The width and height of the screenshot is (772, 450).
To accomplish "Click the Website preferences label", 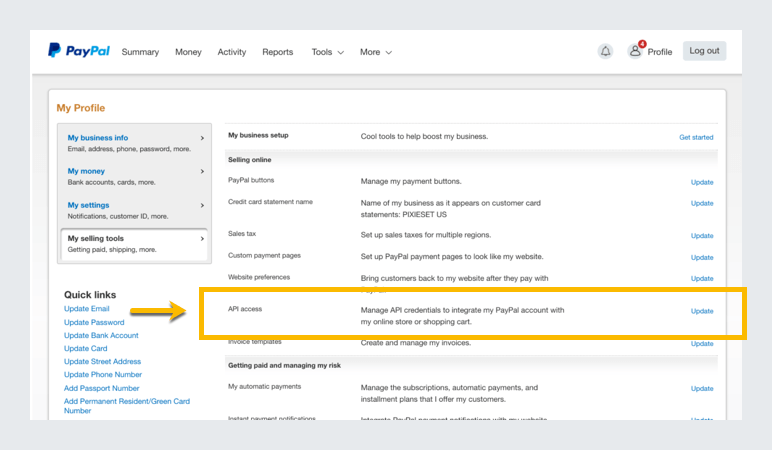I will coord(258,277).
